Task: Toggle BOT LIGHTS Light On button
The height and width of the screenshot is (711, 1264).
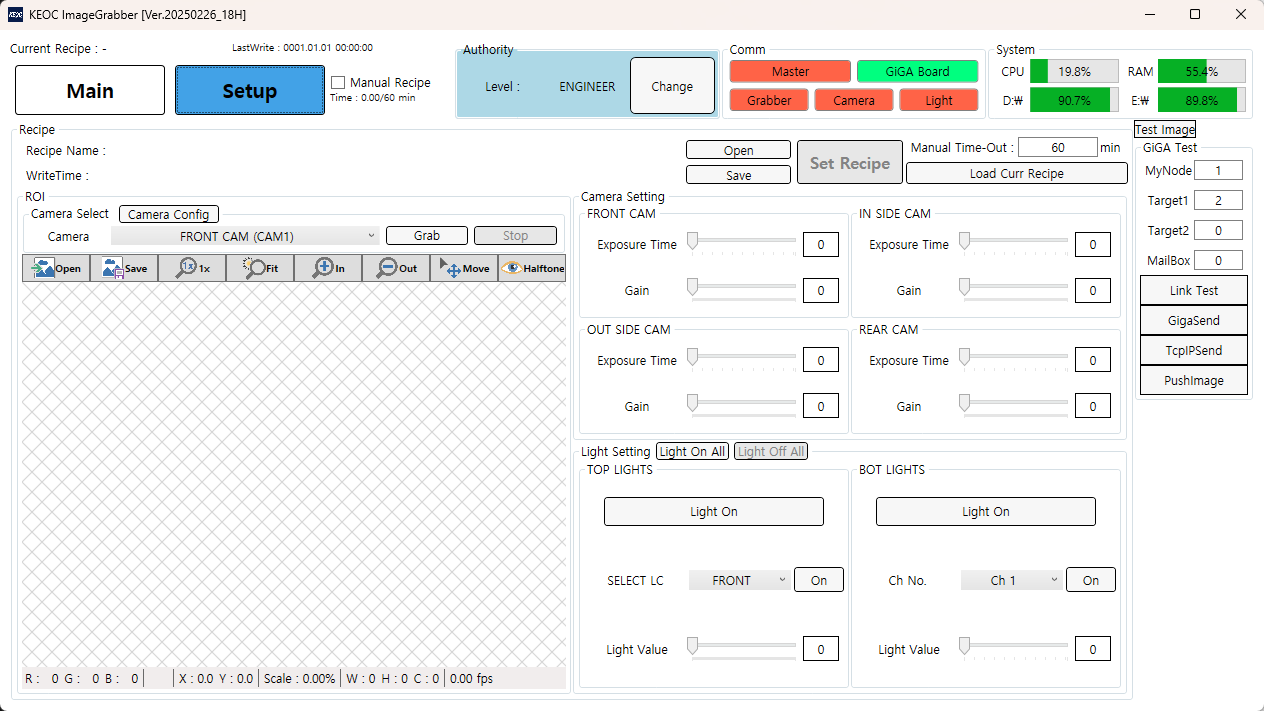Action: coord(985,511)
